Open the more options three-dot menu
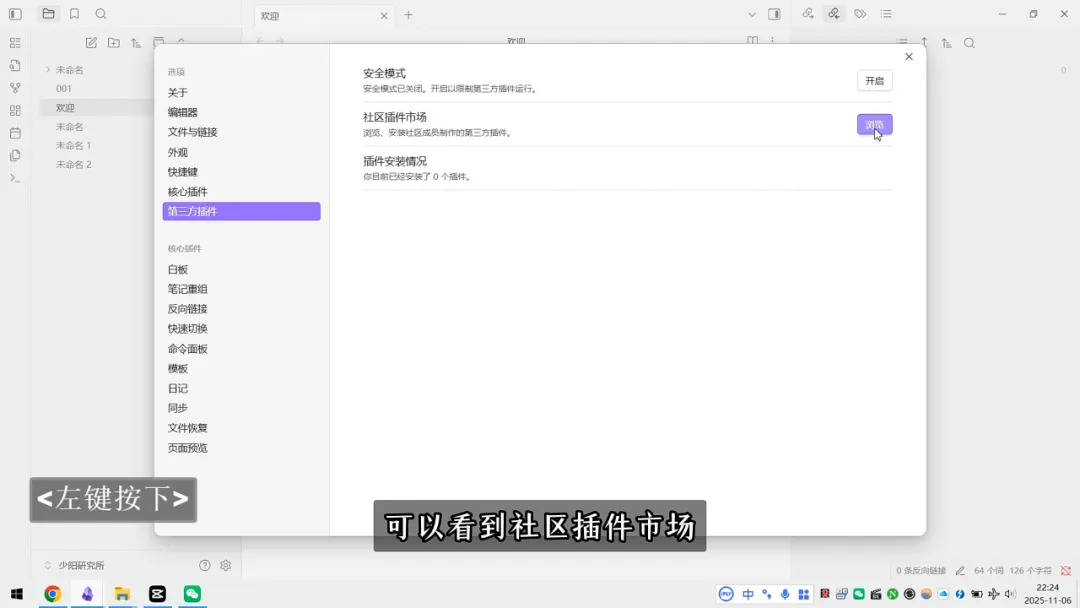 (772, 40)
